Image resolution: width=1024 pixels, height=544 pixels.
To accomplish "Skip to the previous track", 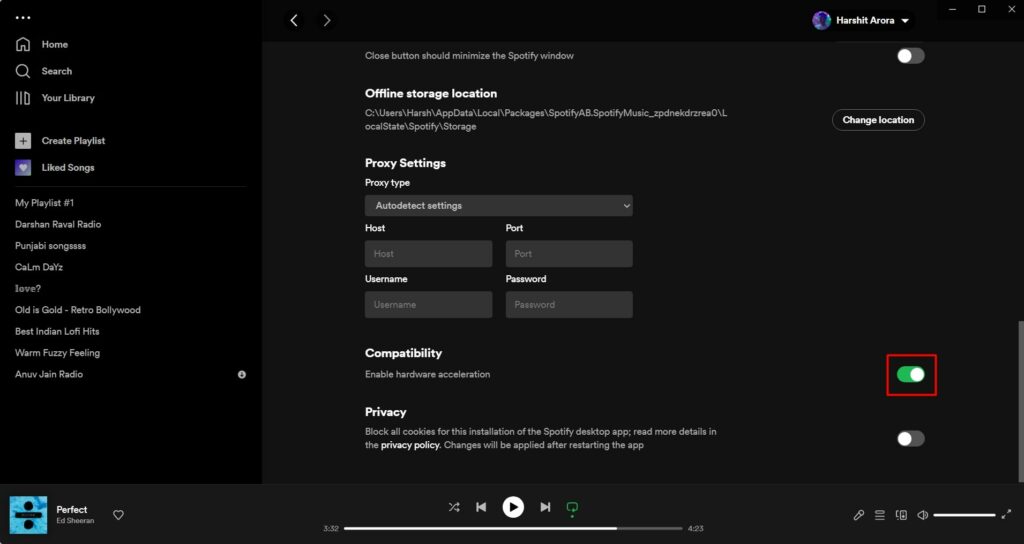I will pos(481,507).
